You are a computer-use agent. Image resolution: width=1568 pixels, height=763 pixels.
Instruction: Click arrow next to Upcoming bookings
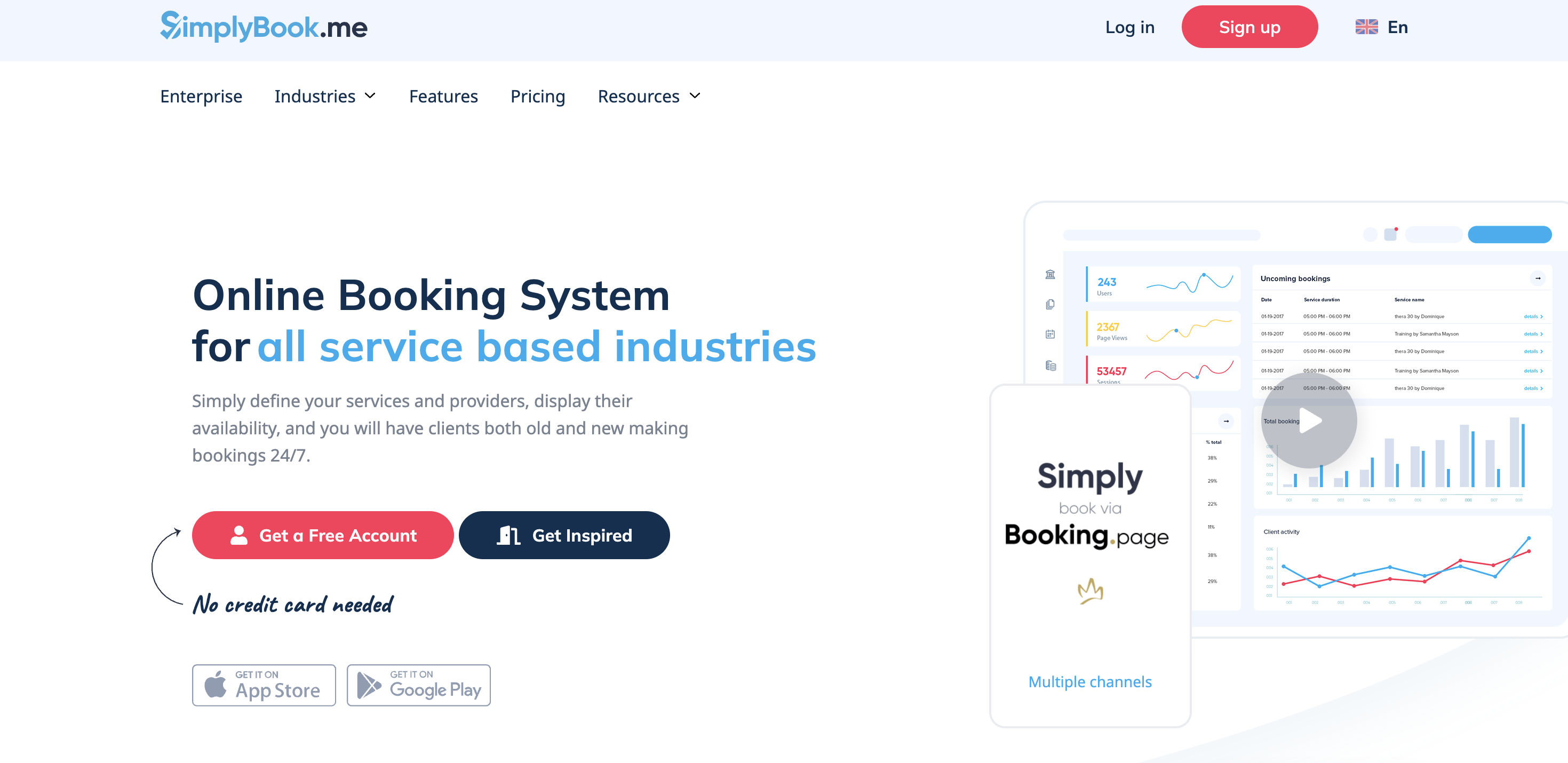point(1538,279)
